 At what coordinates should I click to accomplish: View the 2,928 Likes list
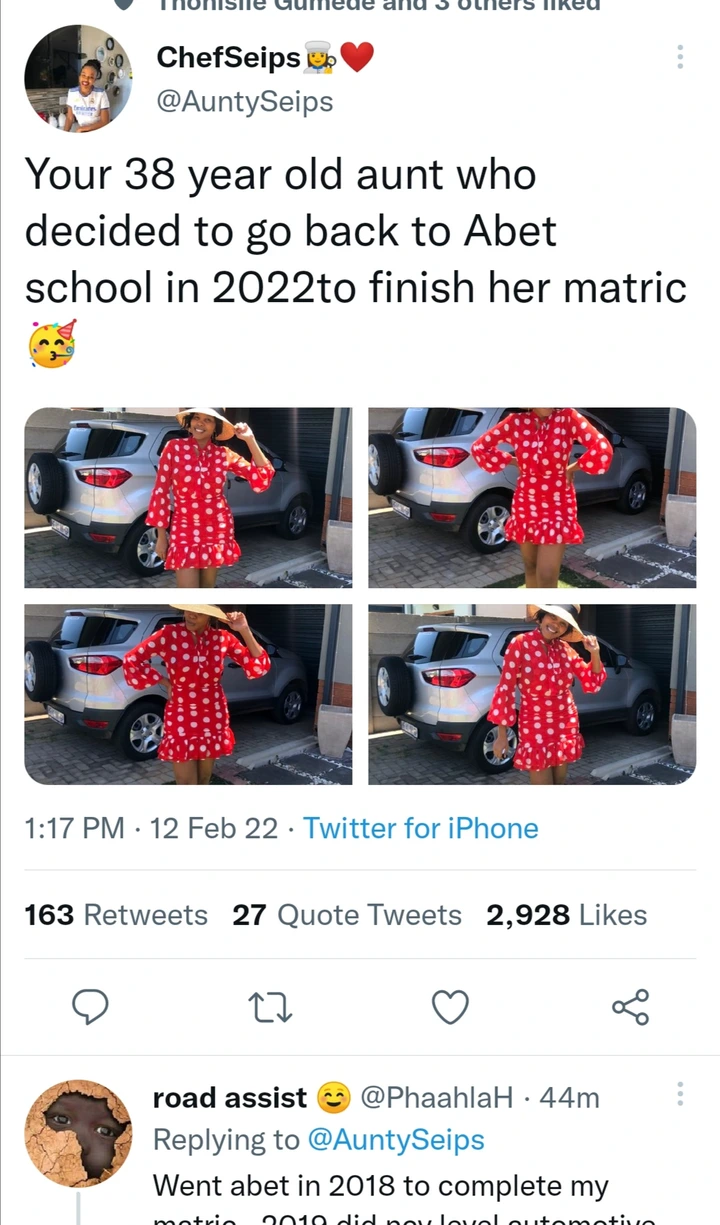[567, 915]
